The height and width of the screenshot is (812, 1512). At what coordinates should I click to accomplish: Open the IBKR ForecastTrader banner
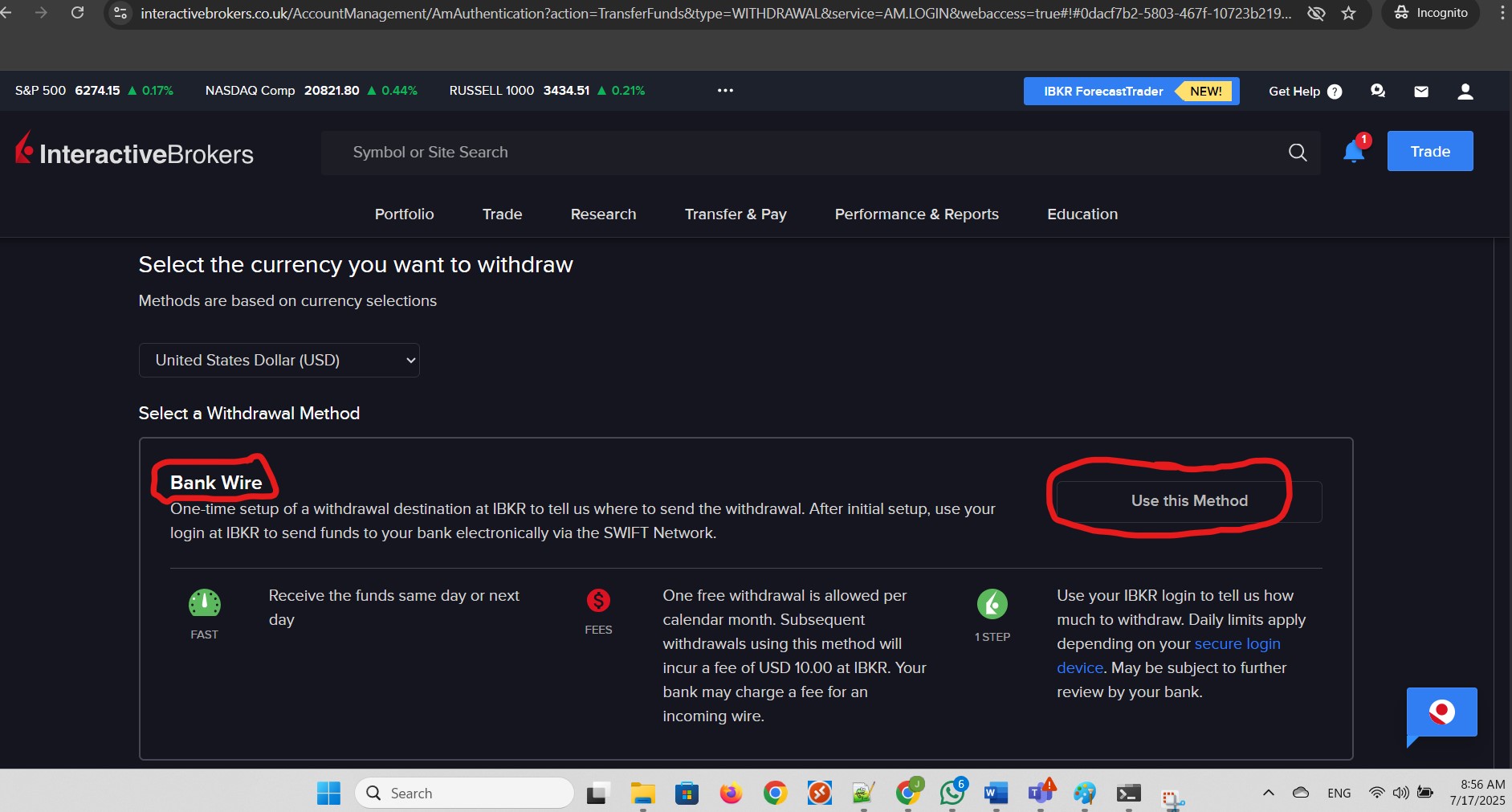coord(1131,92)
